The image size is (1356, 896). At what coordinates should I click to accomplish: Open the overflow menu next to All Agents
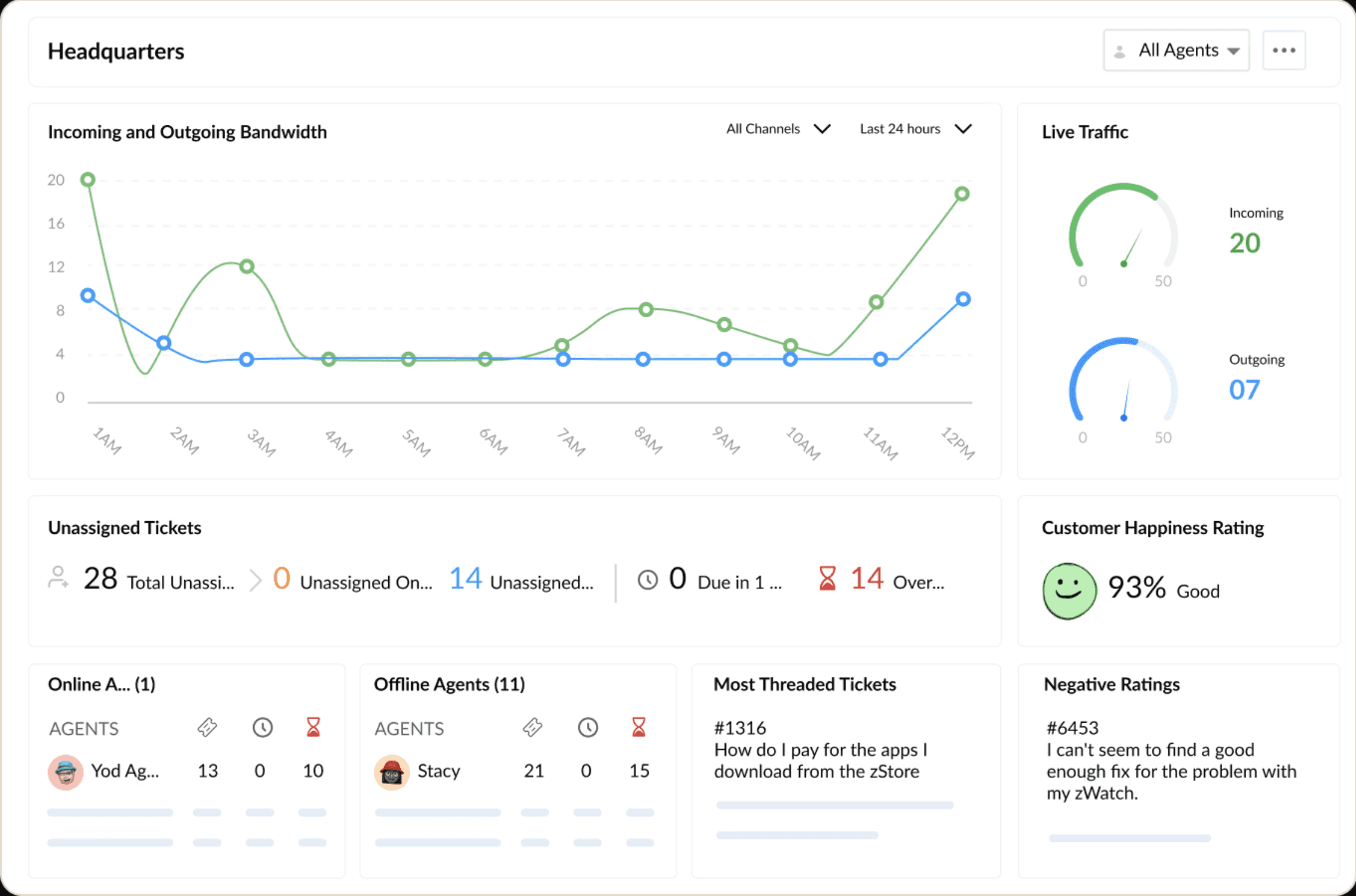(1283, 50)
